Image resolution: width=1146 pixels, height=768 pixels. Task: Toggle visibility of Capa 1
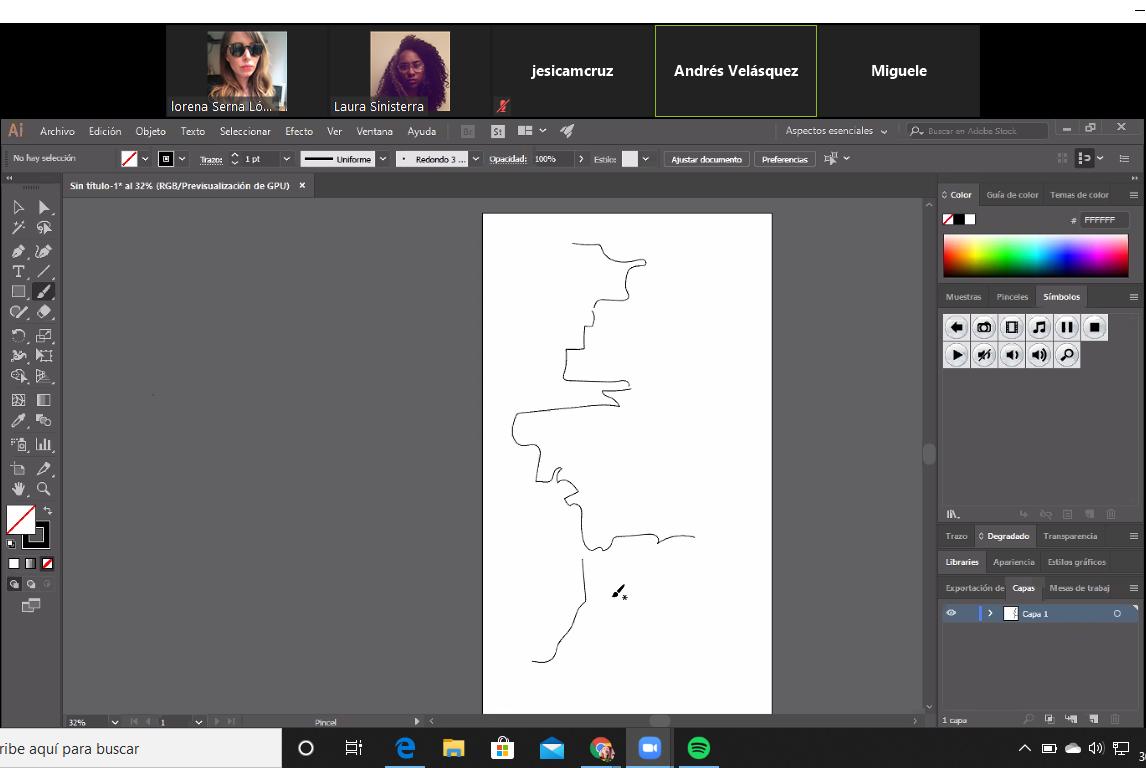pos(951,613)
